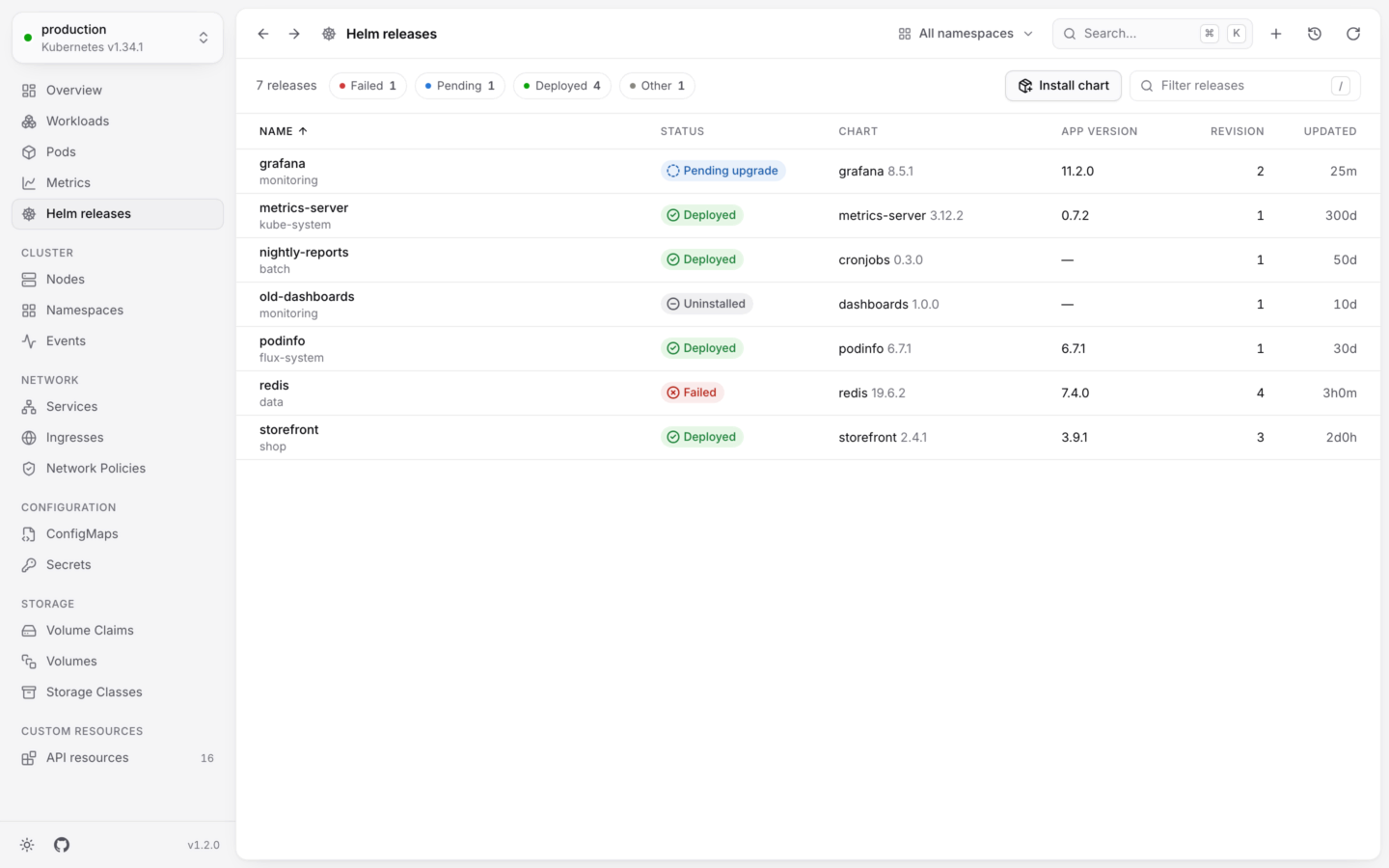Screen dimensions: 1389x868
Task: Click the Uninstalled badge for old-dashboards
Action: [706, 304]
